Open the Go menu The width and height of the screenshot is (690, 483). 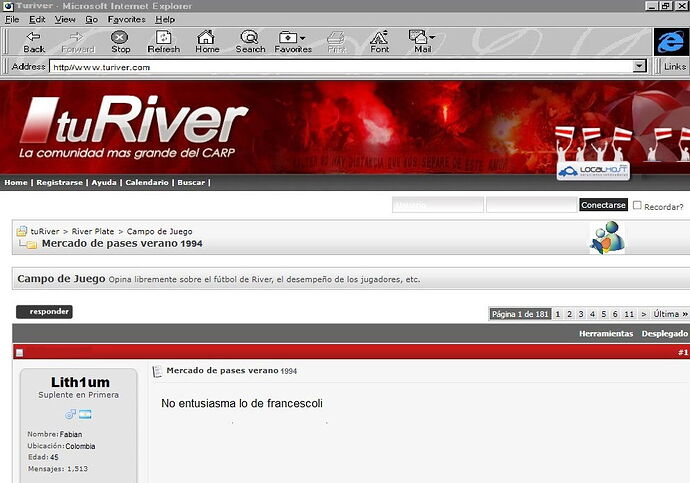[x=91, y=19]
